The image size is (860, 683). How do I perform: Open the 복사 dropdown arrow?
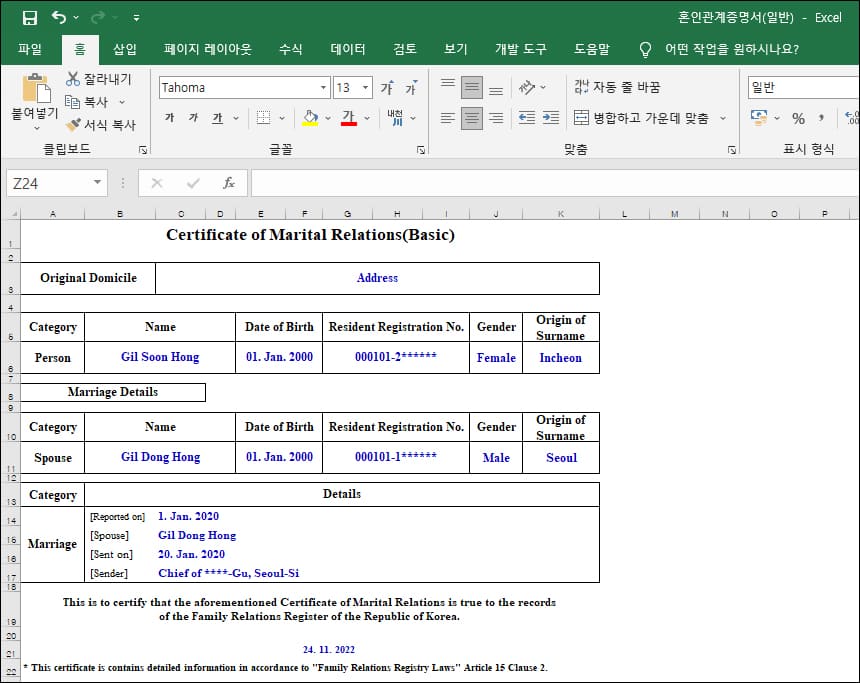pyautogui.click(x=122, y=102)
